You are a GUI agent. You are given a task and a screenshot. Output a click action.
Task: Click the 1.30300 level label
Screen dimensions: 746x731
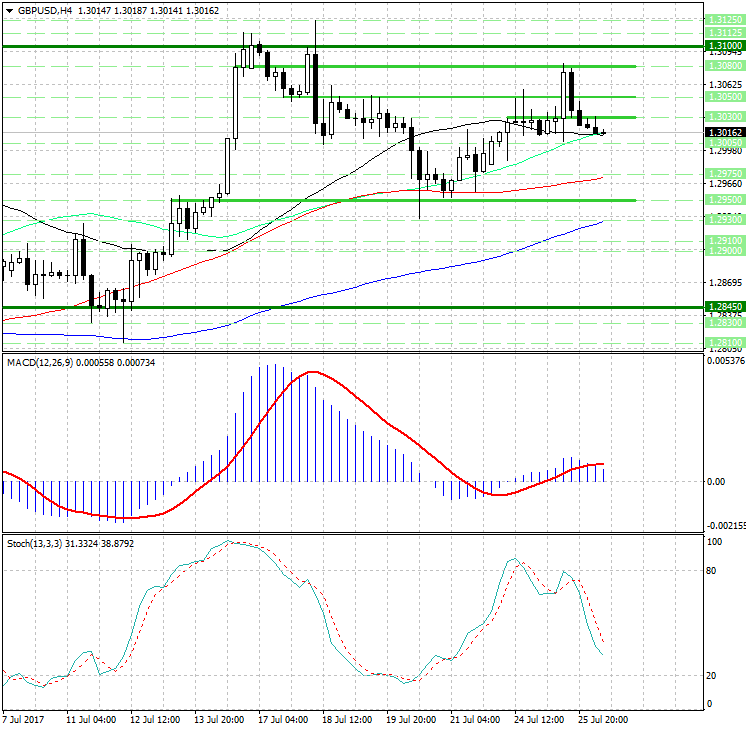click(x=723, y=117)
